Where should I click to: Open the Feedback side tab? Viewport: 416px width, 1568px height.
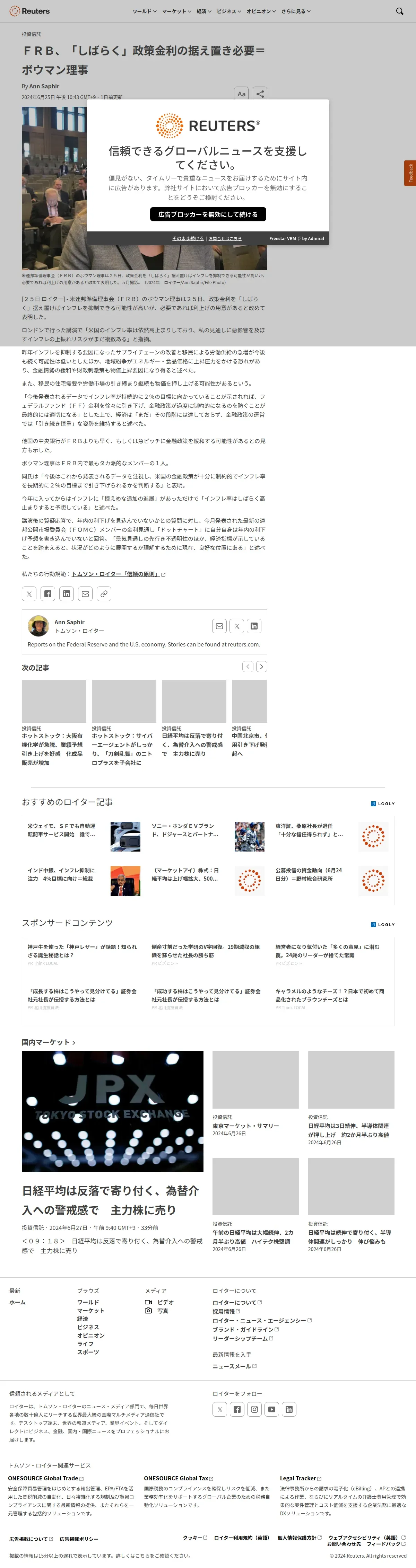410,174
